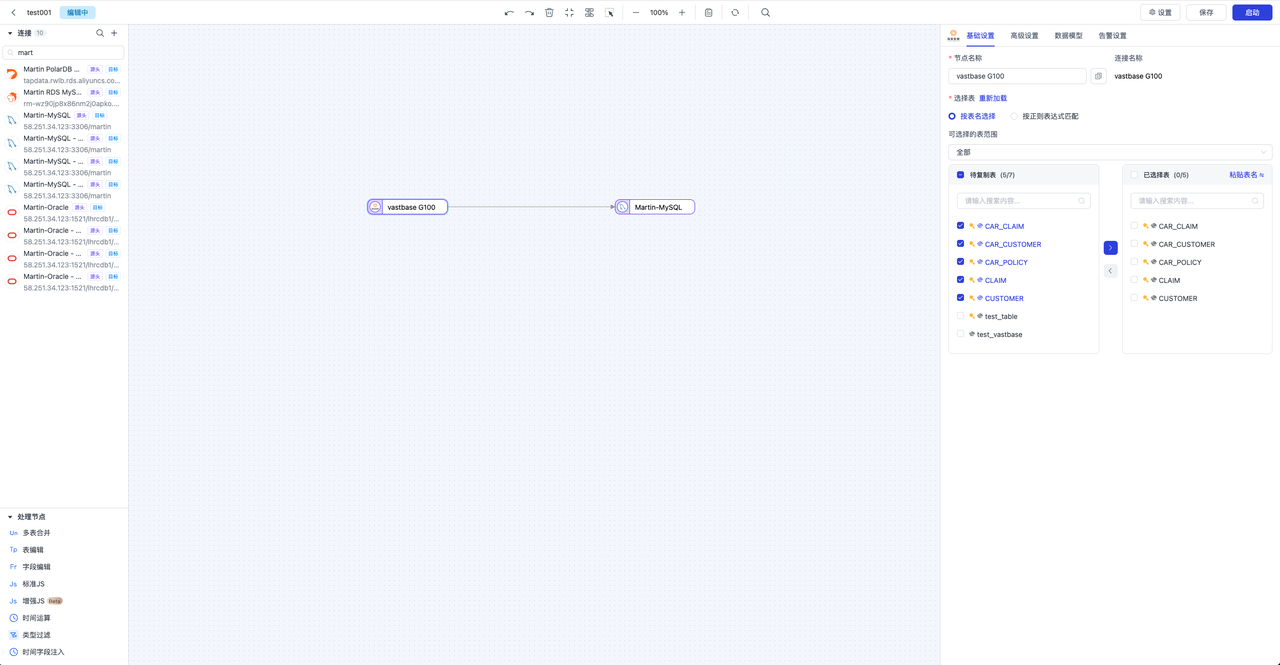
Task: Redo the last canvas action
Action: pyautogui.click(x=529, y=13)
